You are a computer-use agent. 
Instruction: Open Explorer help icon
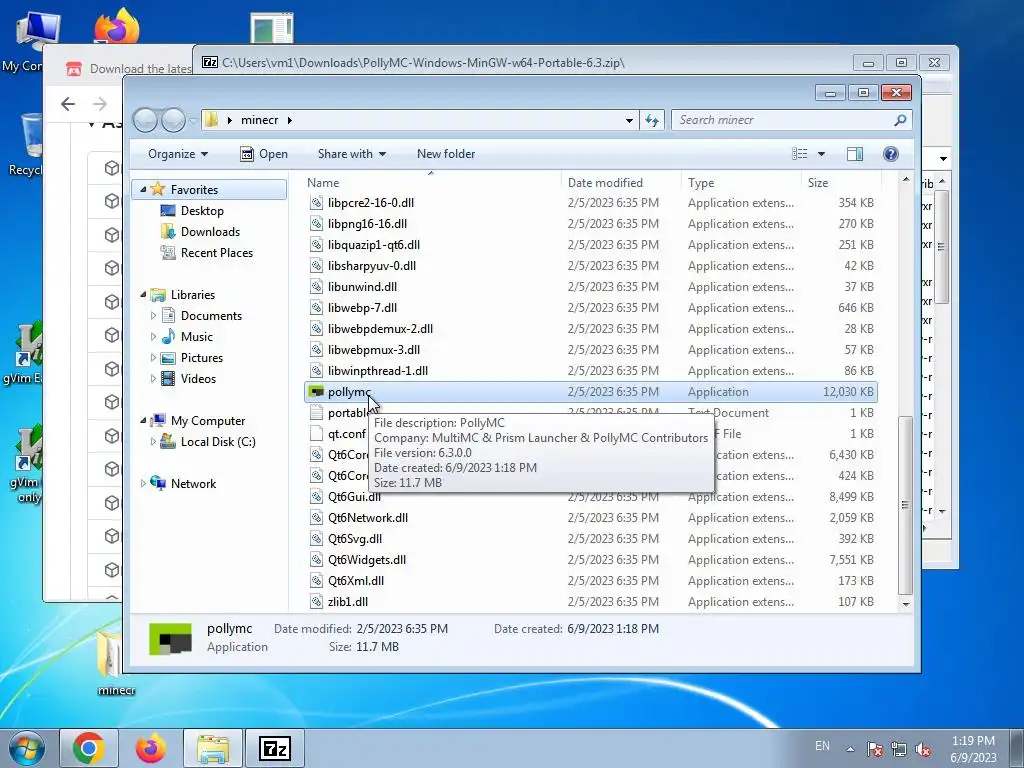890,154
